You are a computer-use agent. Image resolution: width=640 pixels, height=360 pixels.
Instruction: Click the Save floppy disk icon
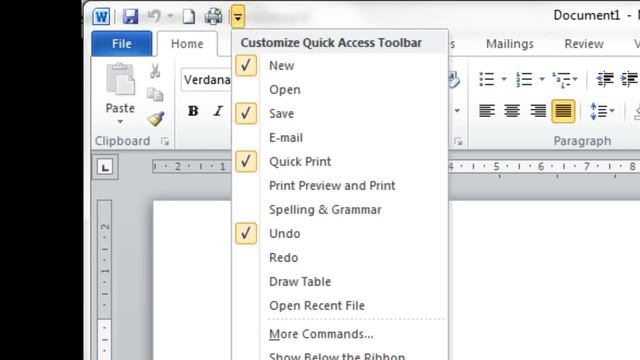pyautogui.click(x=130, y=17)
